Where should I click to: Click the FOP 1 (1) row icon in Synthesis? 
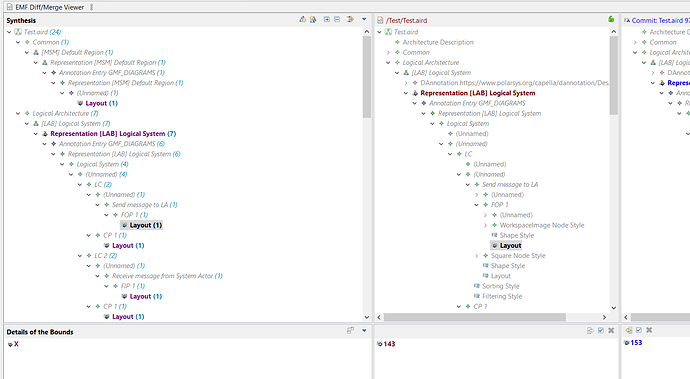coord(115,215)
